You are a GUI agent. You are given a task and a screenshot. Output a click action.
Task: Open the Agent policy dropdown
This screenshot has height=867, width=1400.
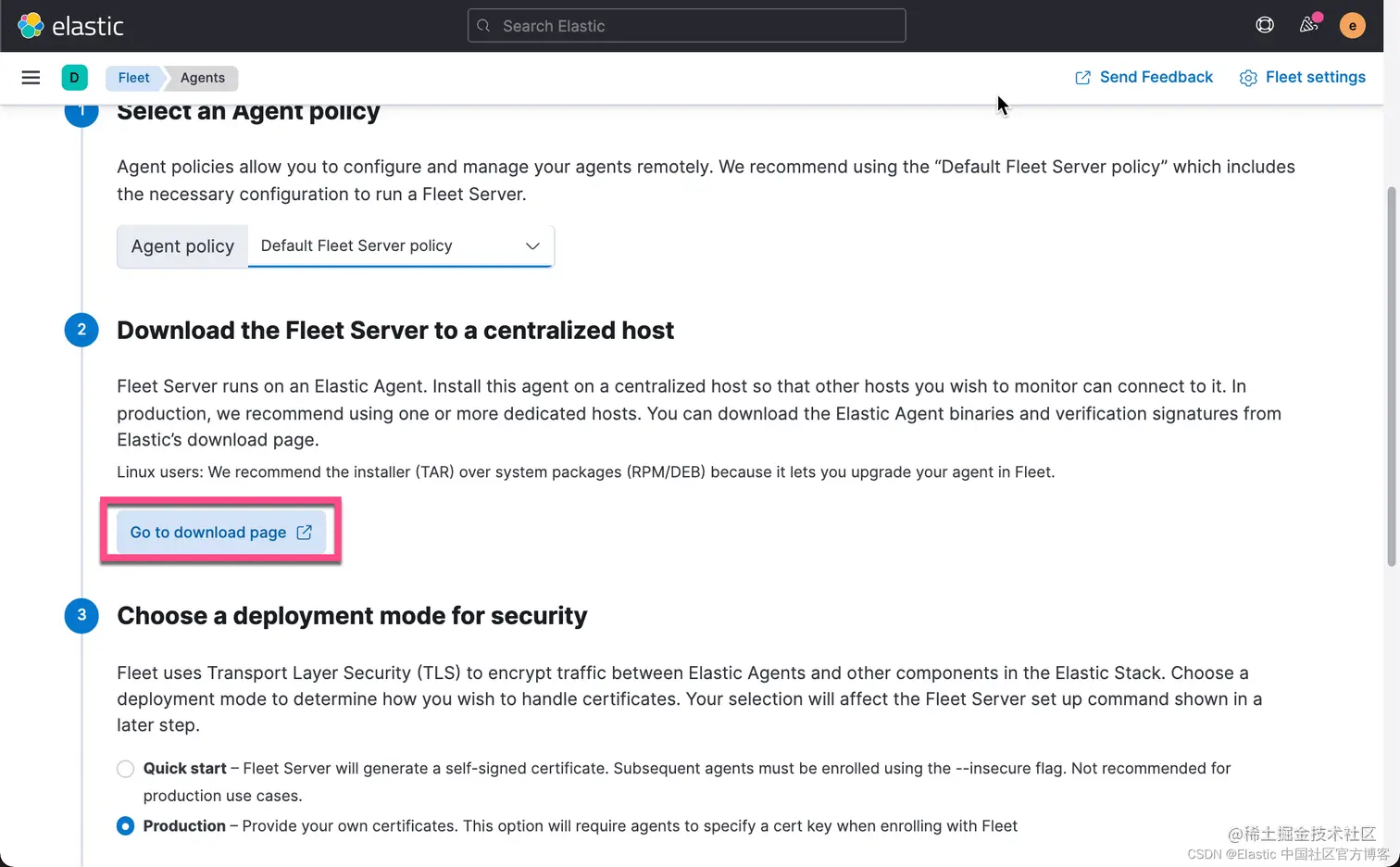401,246
